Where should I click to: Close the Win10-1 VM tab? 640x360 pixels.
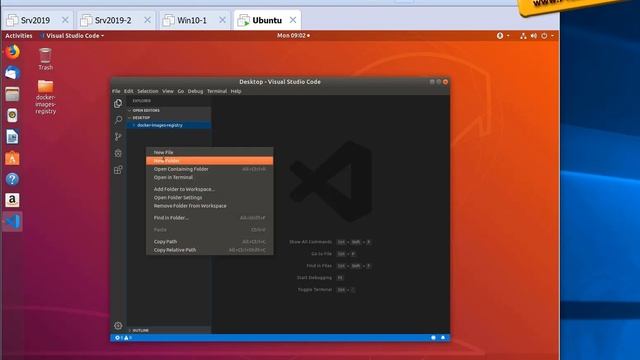pos(222,20)
